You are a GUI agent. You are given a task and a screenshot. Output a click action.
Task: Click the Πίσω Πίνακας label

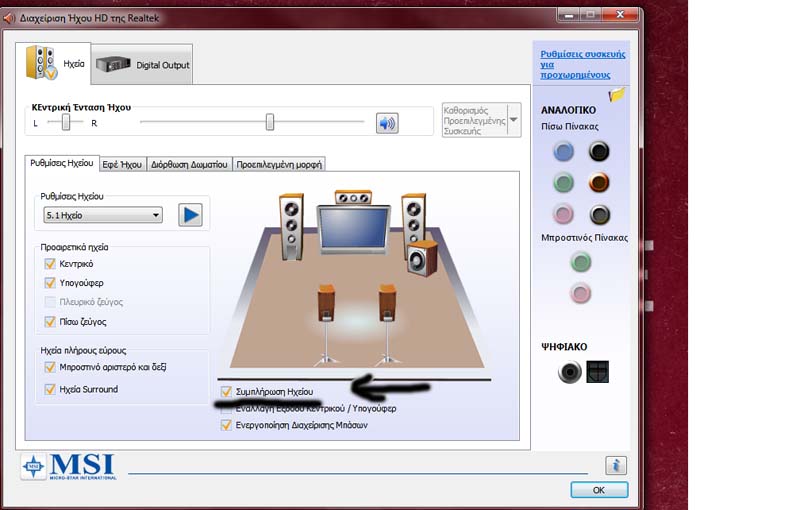[570, 126]
